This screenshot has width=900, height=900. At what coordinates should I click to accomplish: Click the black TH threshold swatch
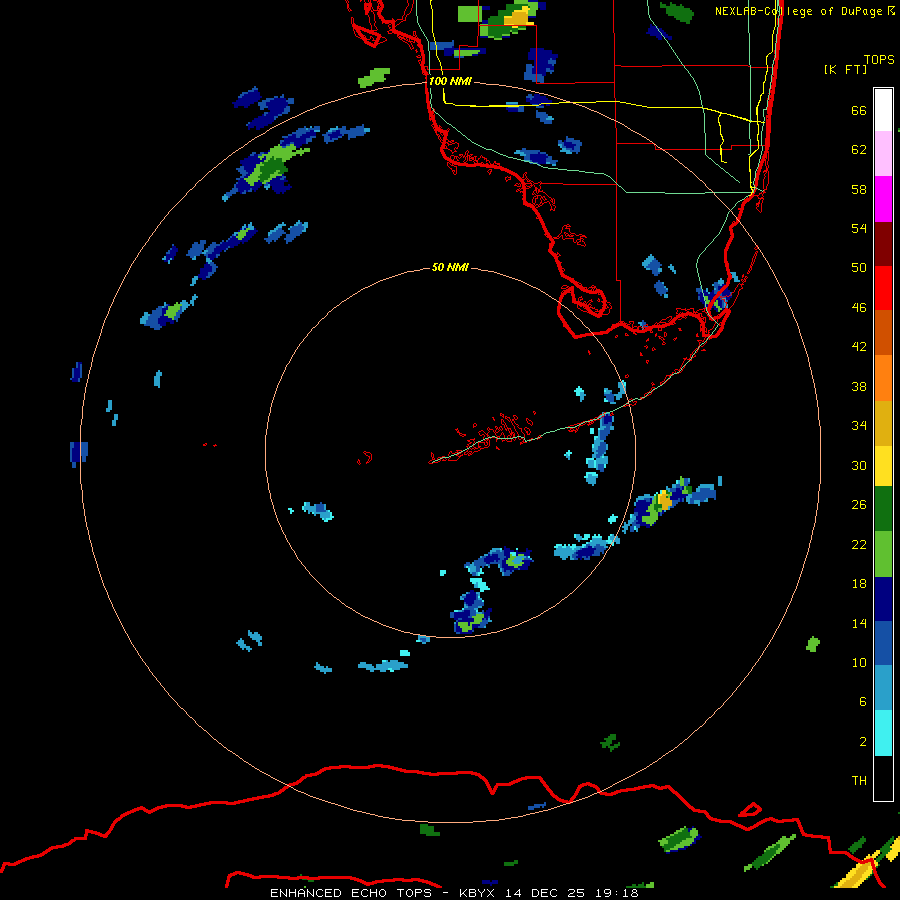883,778
